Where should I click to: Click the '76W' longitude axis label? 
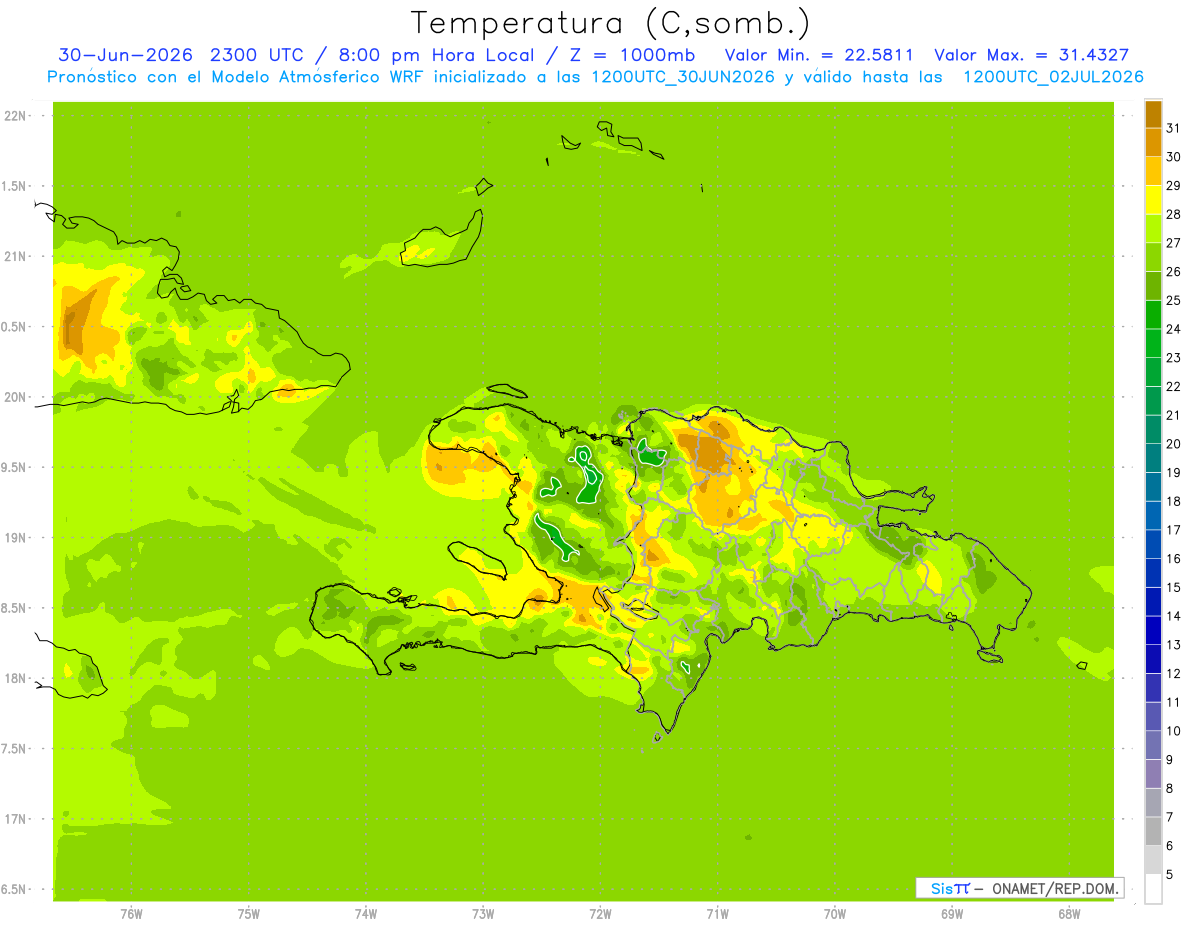pos(131,913)
